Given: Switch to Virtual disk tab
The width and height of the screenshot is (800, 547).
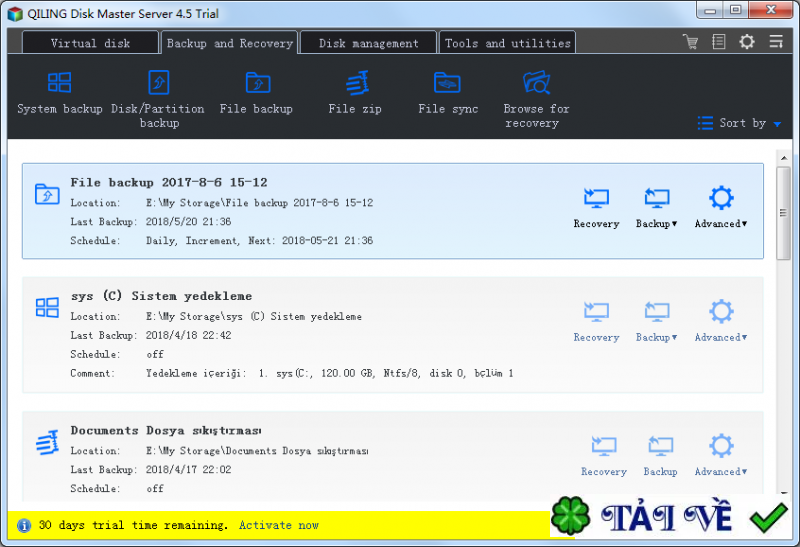Looking at the screenshot, I should tap(90, 43).
